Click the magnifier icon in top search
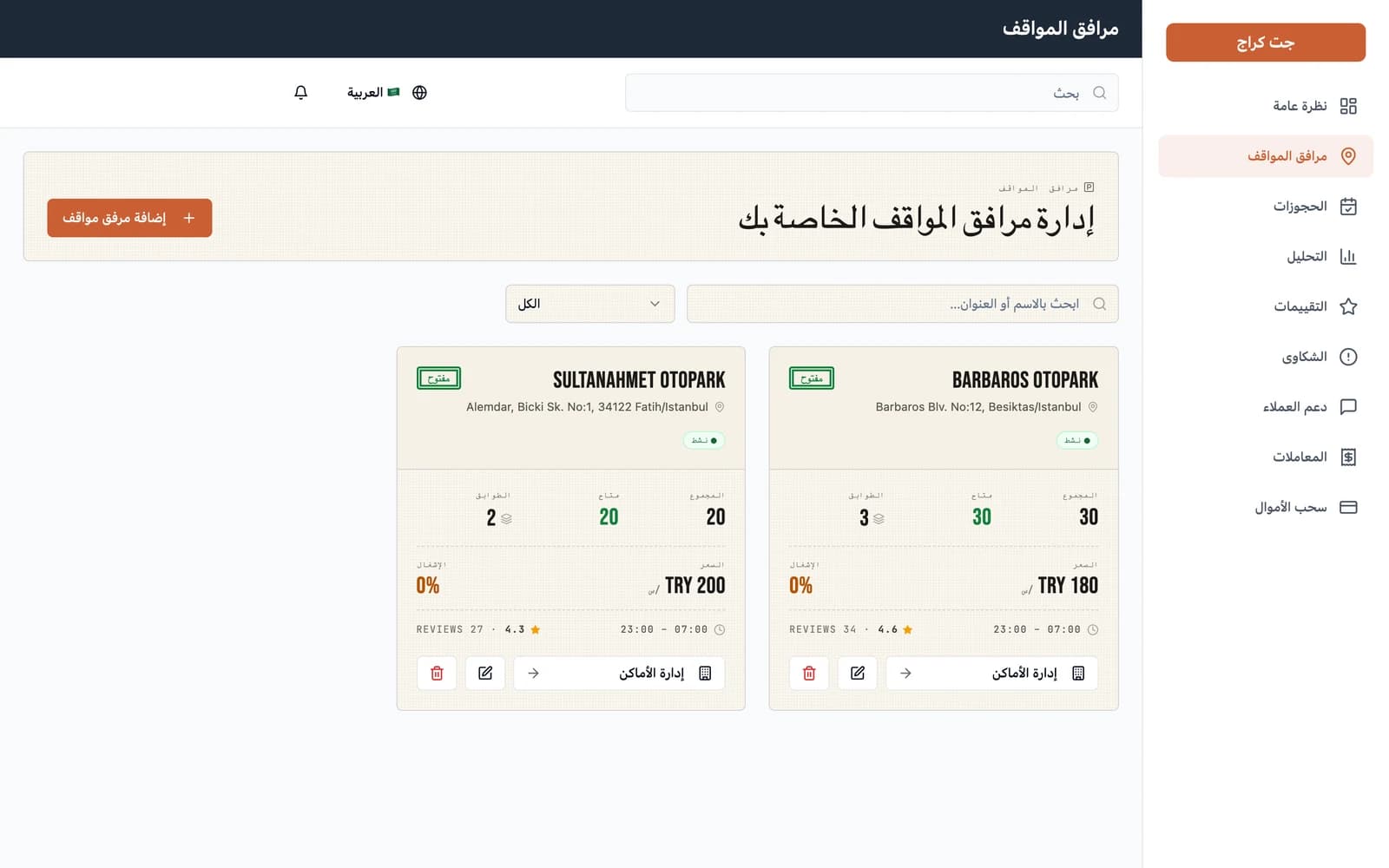The image size is (1389, 868). click(x=1100, y=93)
